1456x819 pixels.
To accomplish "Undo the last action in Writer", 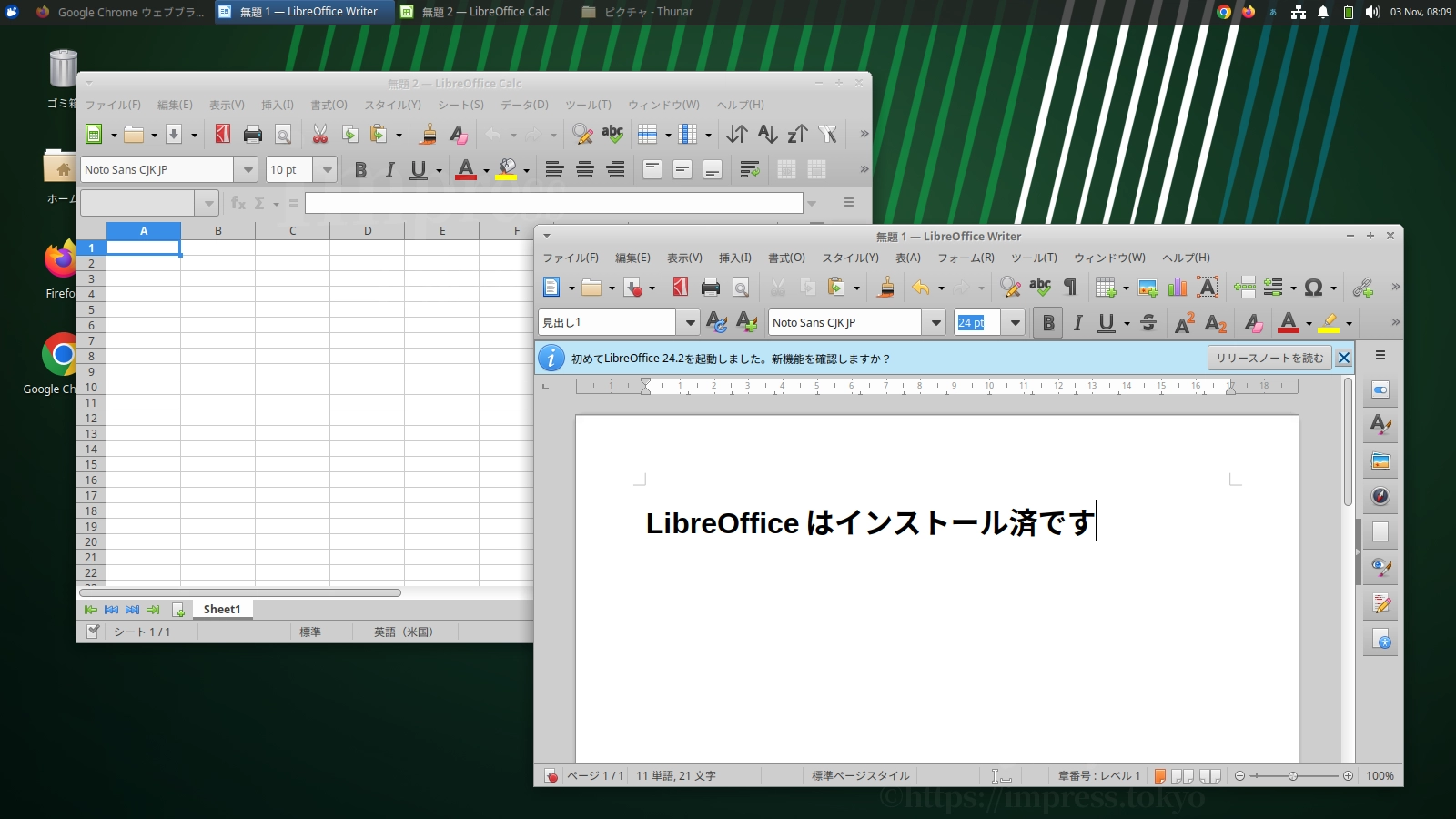I will click(x=921, y=288).
